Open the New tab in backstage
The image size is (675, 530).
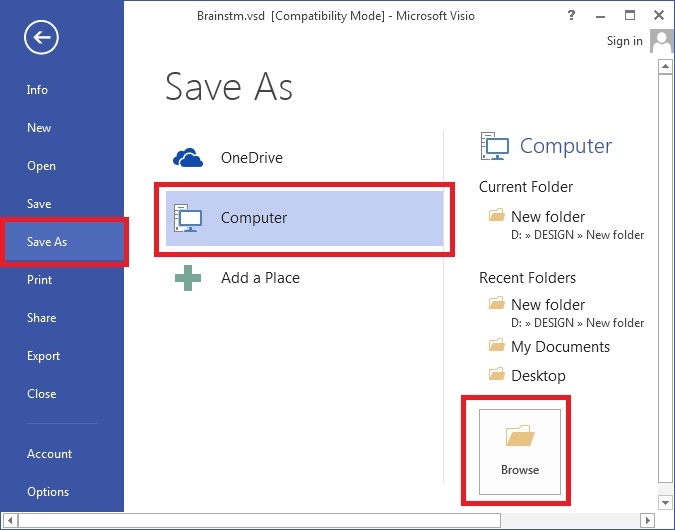(39, 127)
